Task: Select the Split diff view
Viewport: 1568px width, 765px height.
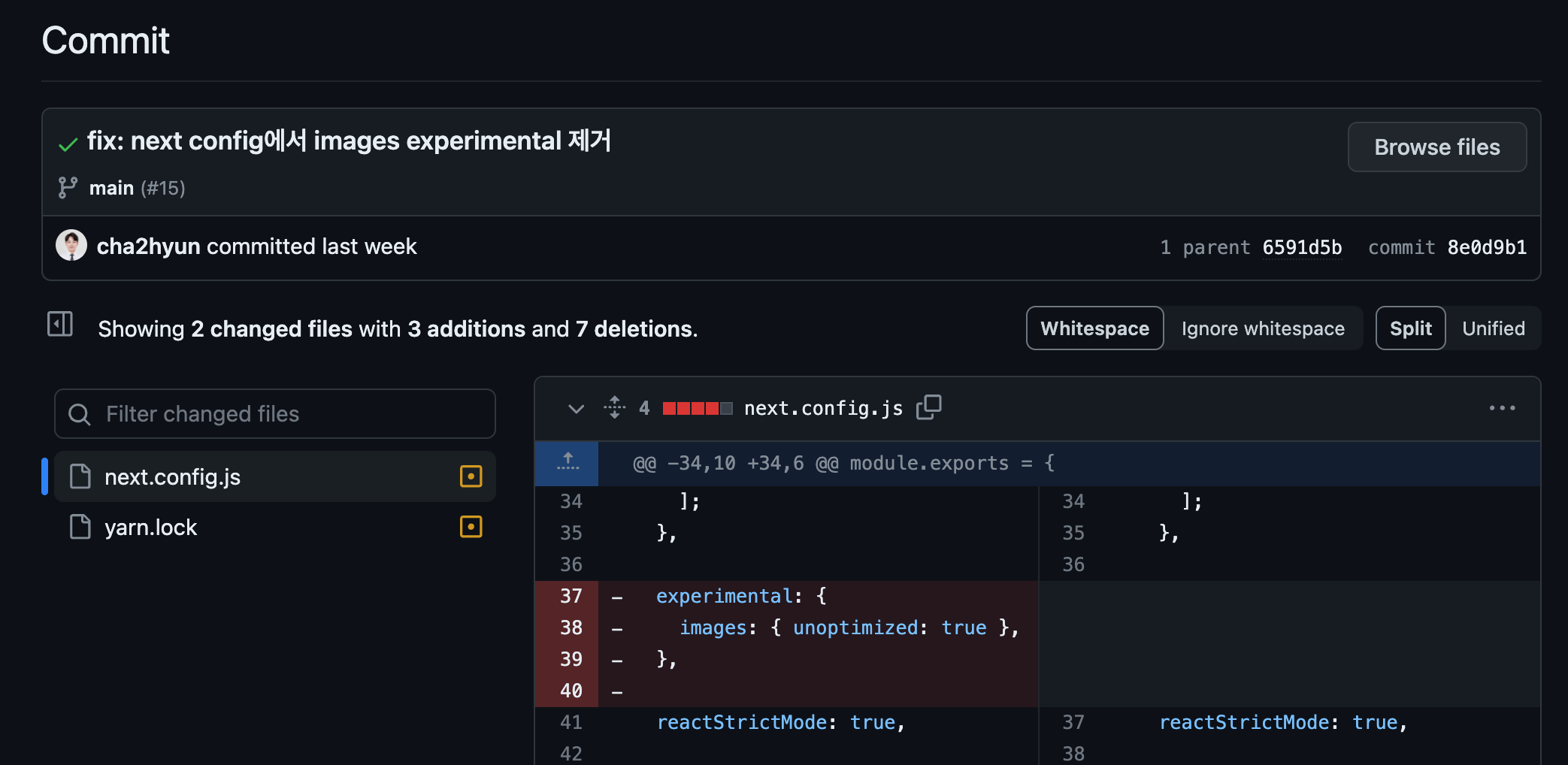Action: click(x=1410, y=328)
